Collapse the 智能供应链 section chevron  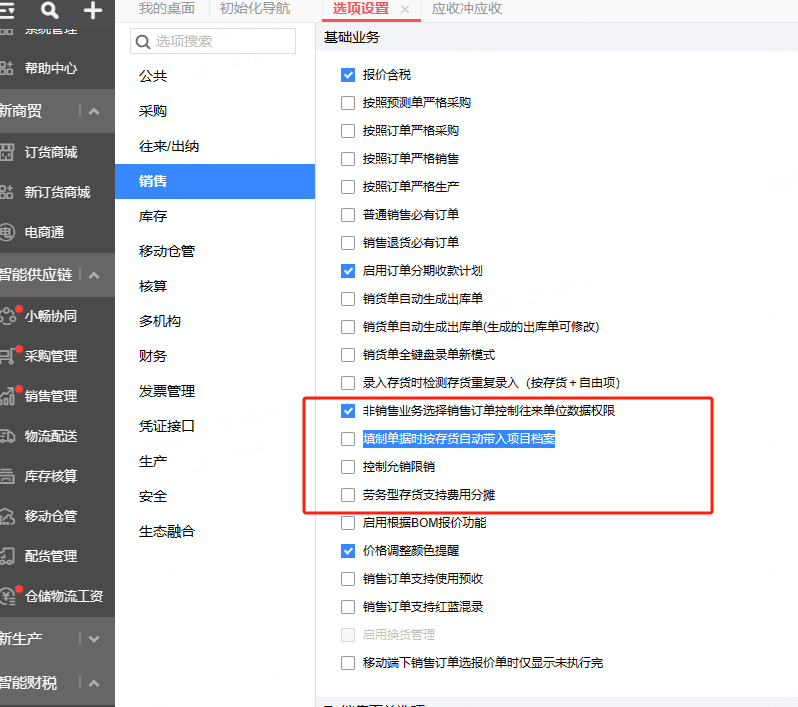(x=94, y=275)
